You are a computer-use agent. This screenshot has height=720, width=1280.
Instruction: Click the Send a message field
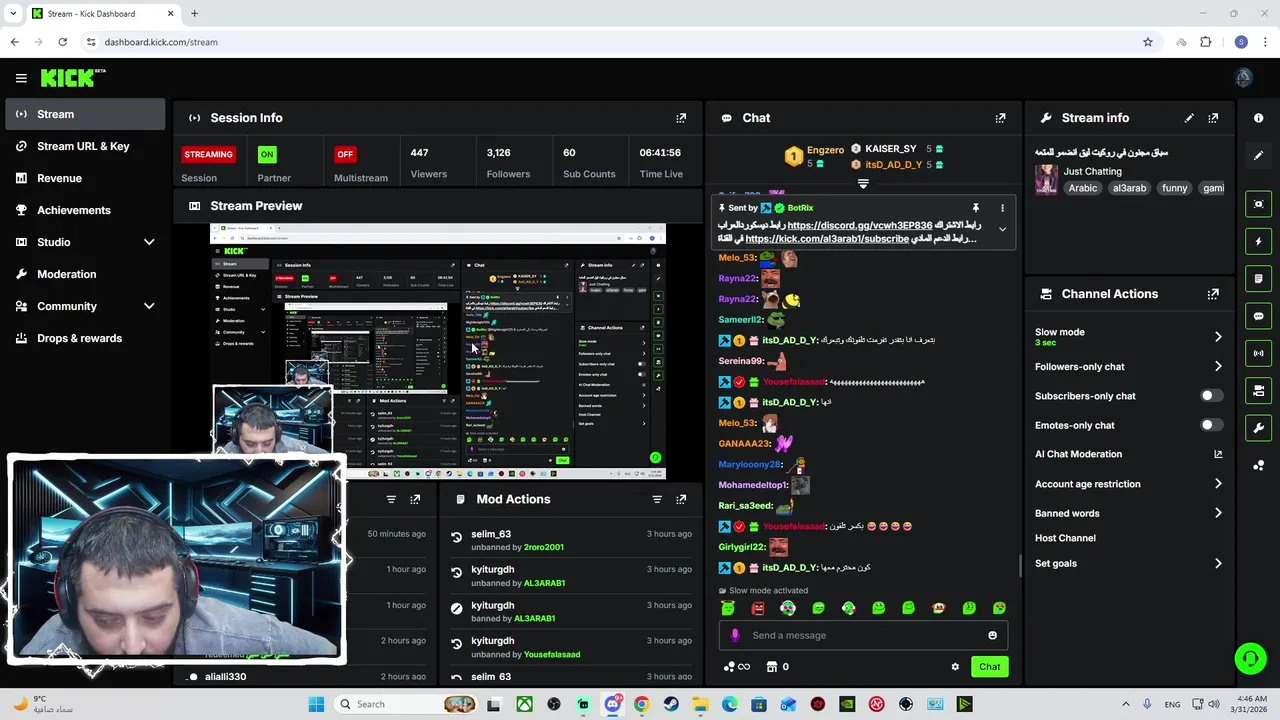point(863,635)
